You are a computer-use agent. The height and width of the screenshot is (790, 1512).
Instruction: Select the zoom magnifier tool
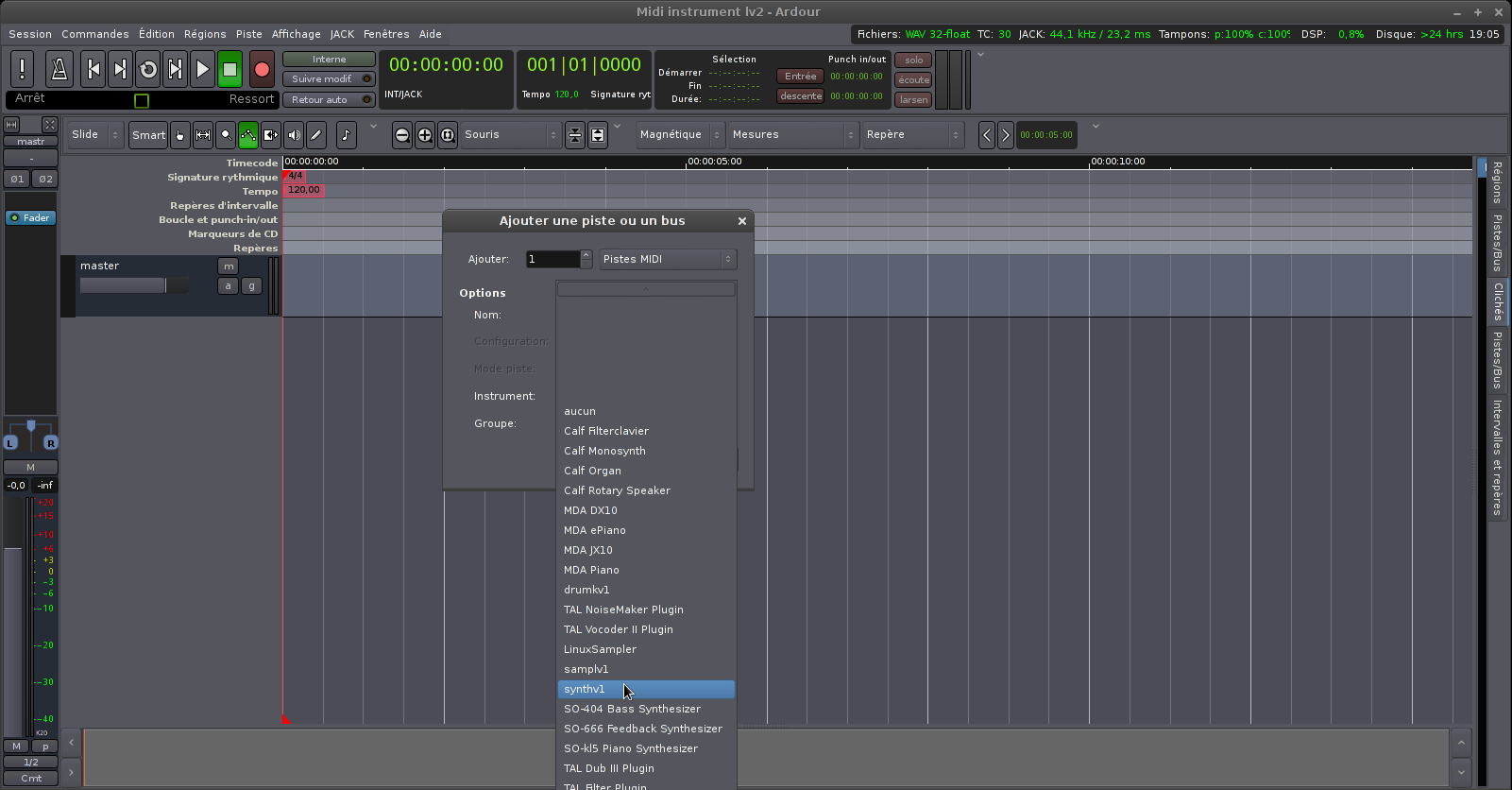226,135
